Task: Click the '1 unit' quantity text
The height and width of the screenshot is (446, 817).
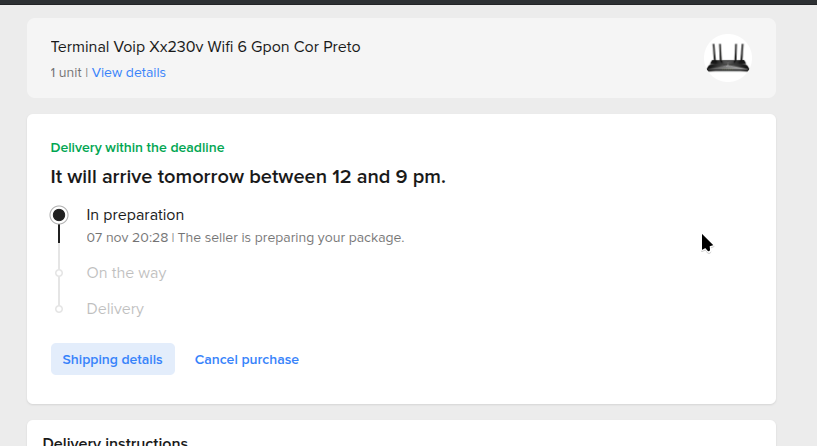Action: tap(66, 73)
